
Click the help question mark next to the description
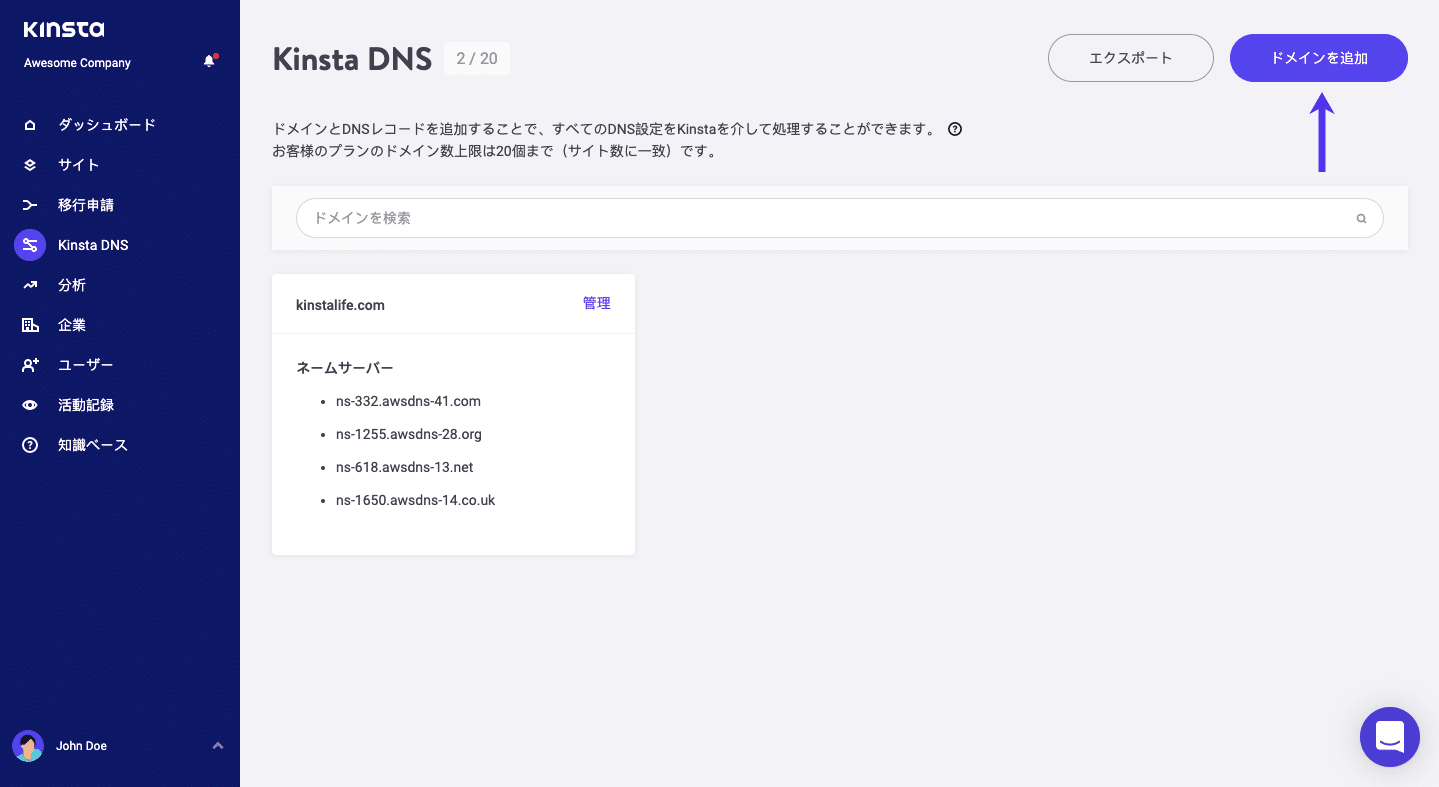[955, 128]
